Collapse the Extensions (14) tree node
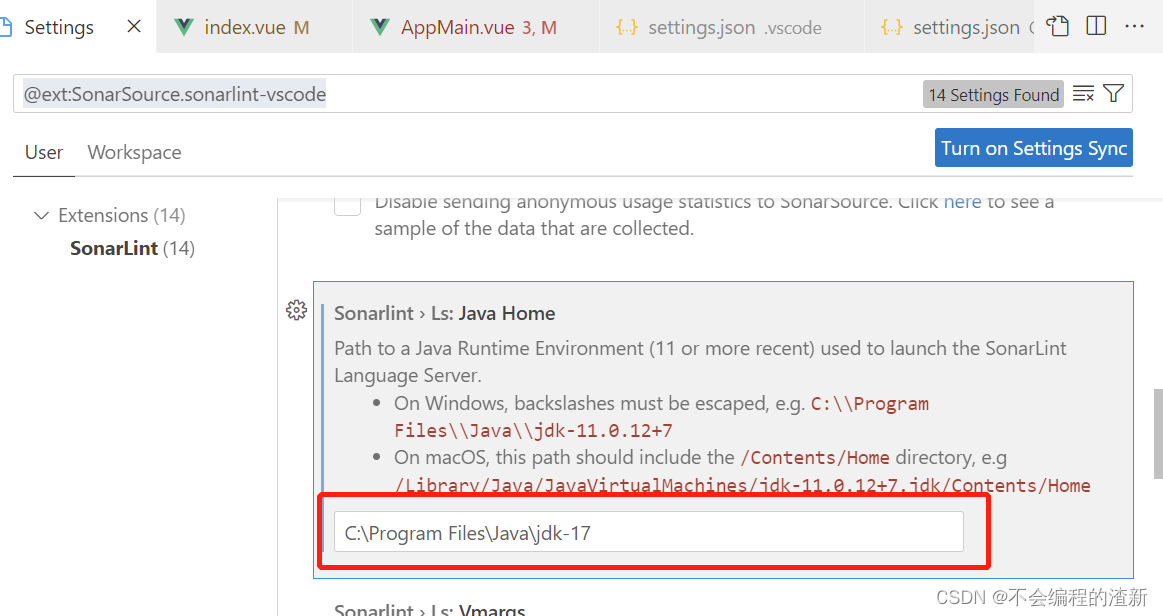1163x616 pixels. (x=42, y=215)
